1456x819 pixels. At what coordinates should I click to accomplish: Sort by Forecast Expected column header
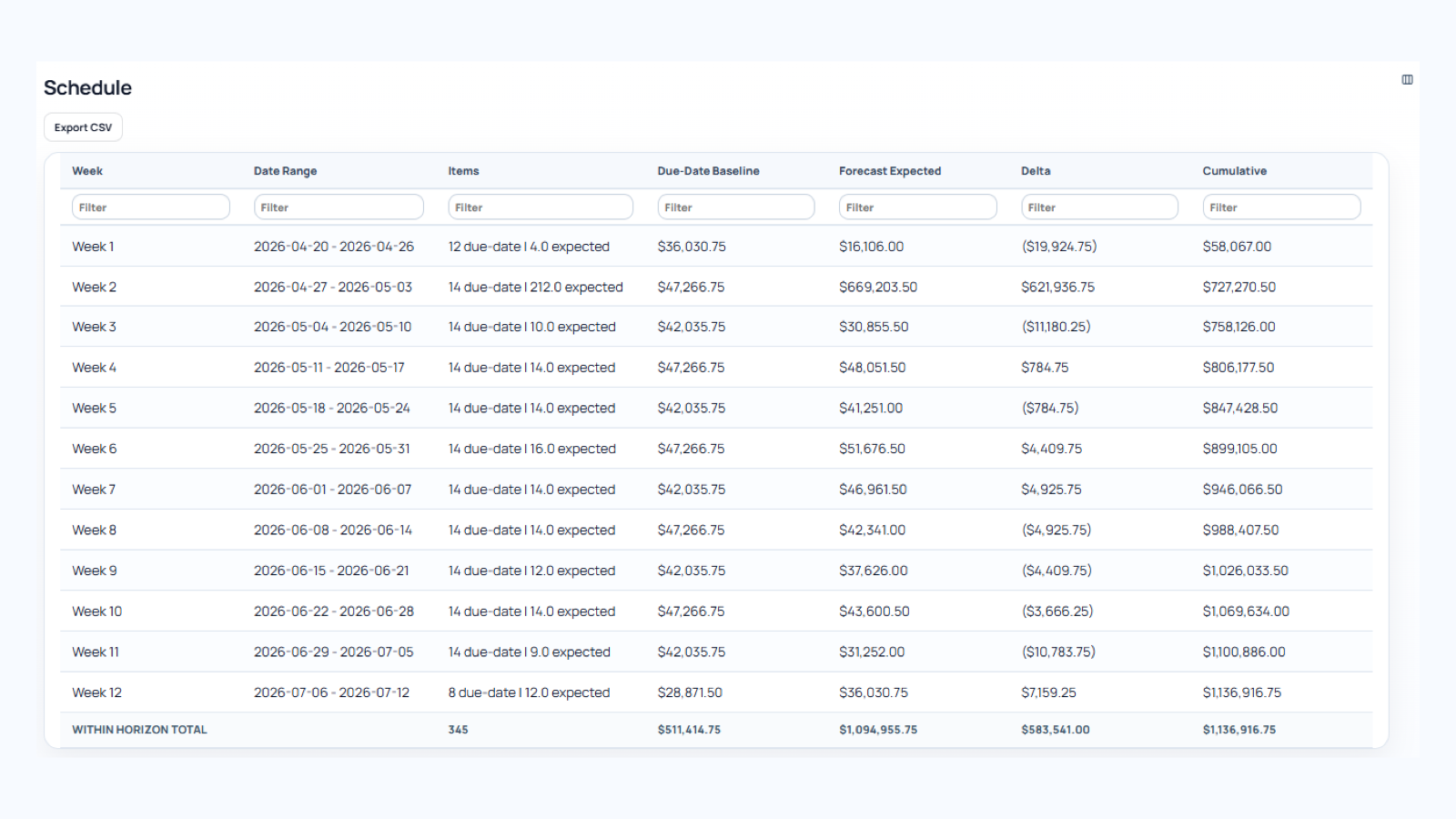890,171
